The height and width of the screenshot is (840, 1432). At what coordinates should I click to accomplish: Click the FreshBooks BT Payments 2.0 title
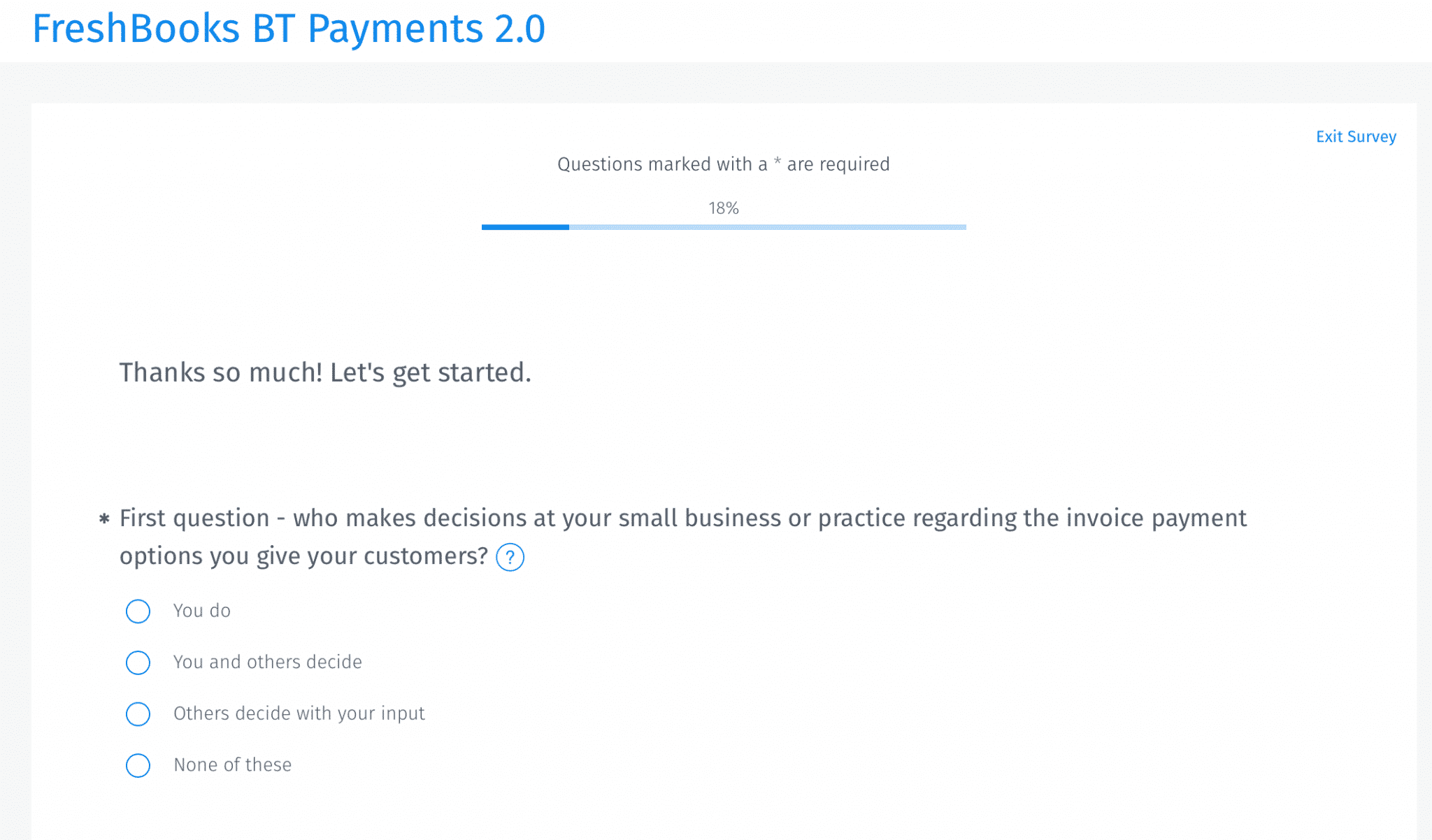pos(289,29)
